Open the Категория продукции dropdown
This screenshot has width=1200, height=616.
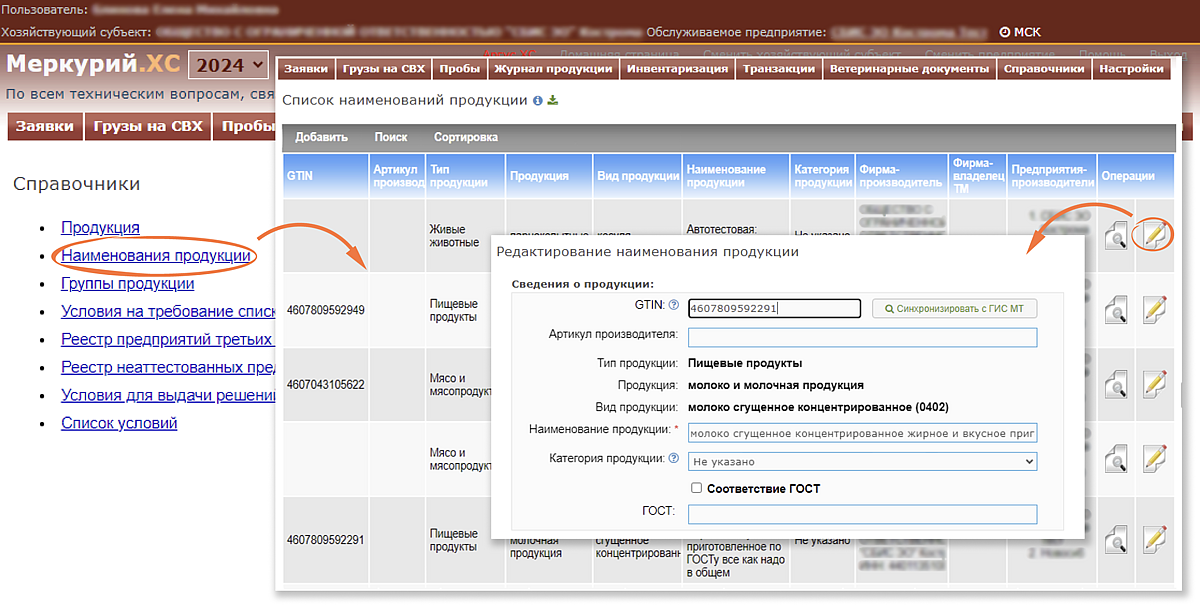(862, 462)
